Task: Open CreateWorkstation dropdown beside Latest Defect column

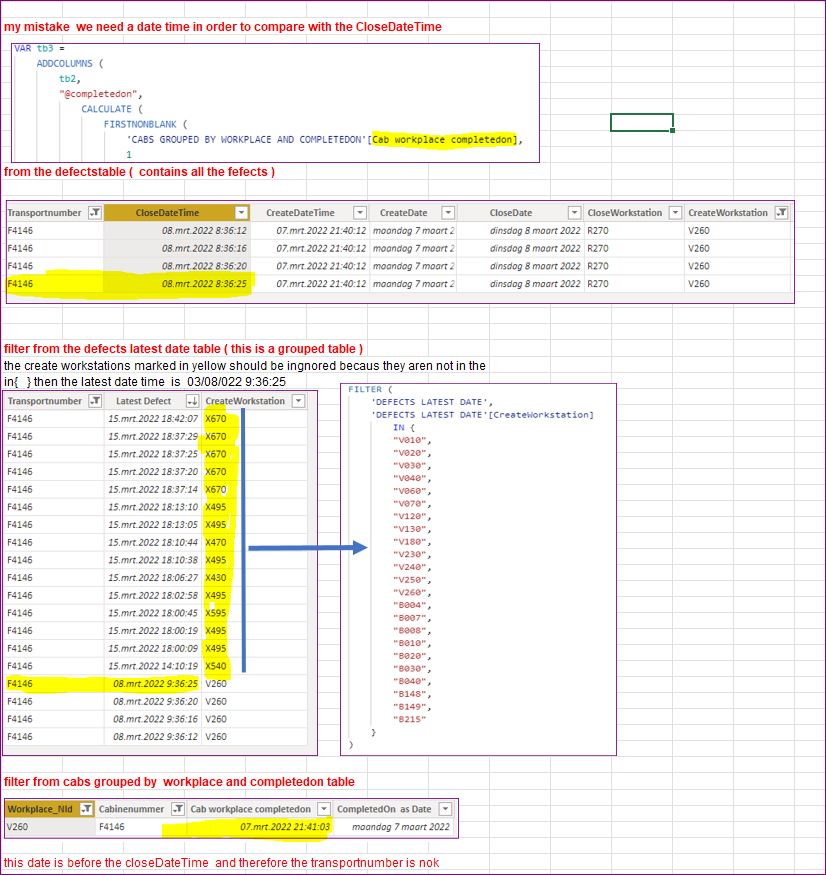Action: [x=299, y=401]
